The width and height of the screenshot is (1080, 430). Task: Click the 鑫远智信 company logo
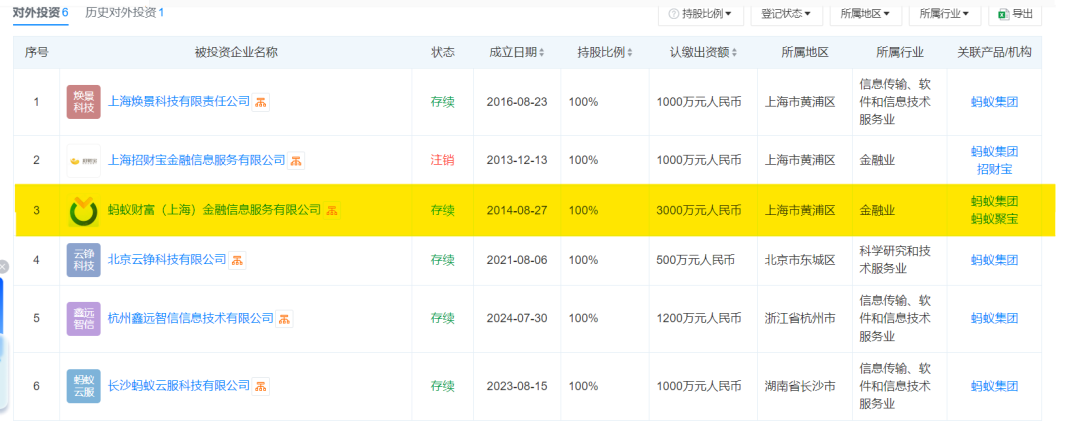pos(83,318)
